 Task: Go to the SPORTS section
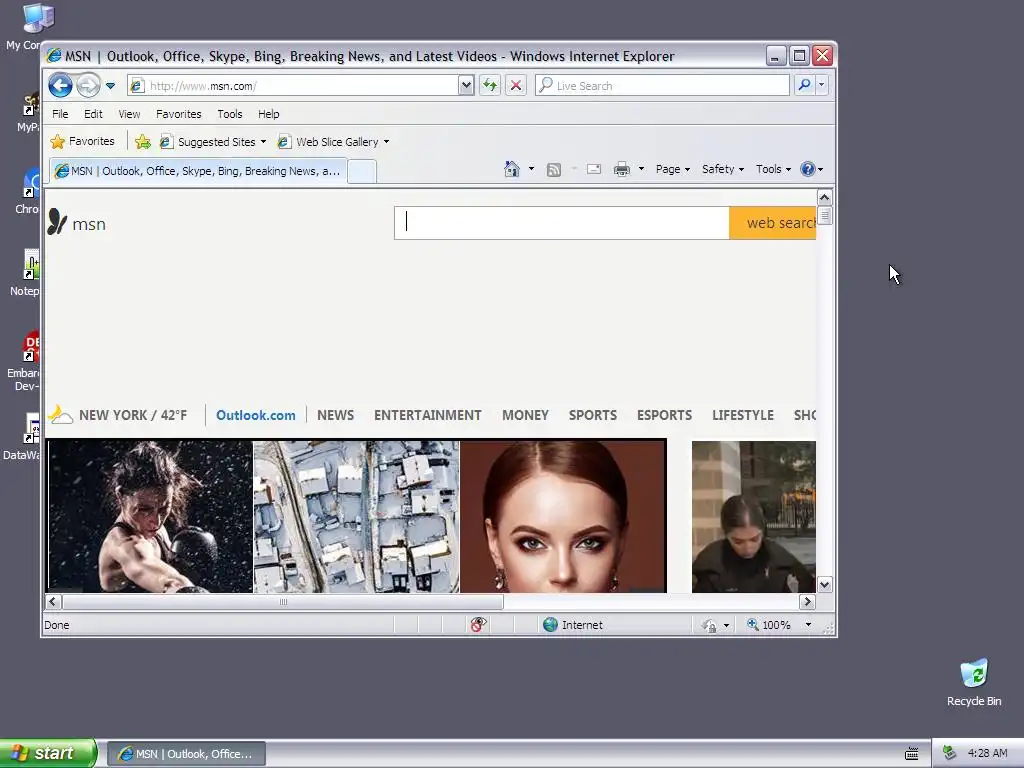pos(592,415)
